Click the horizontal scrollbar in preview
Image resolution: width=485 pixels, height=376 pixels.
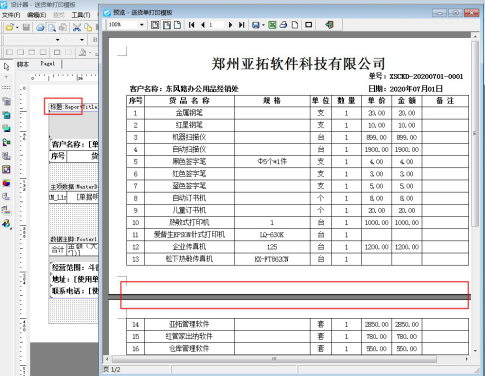[274, 359]
